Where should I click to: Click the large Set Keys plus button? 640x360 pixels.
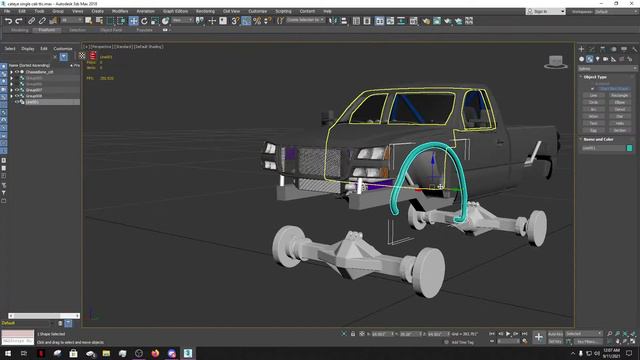click(539, 337)
